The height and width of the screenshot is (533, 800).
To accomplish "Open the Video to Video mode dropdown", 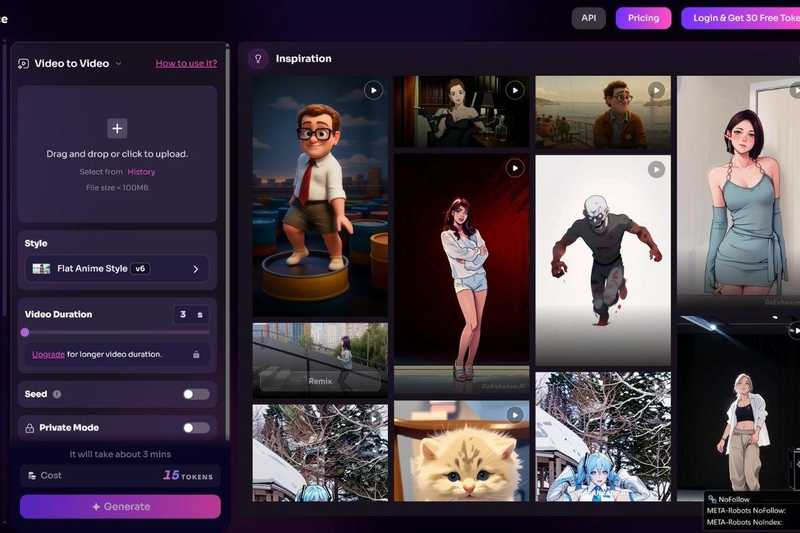I will coord(118,64).
